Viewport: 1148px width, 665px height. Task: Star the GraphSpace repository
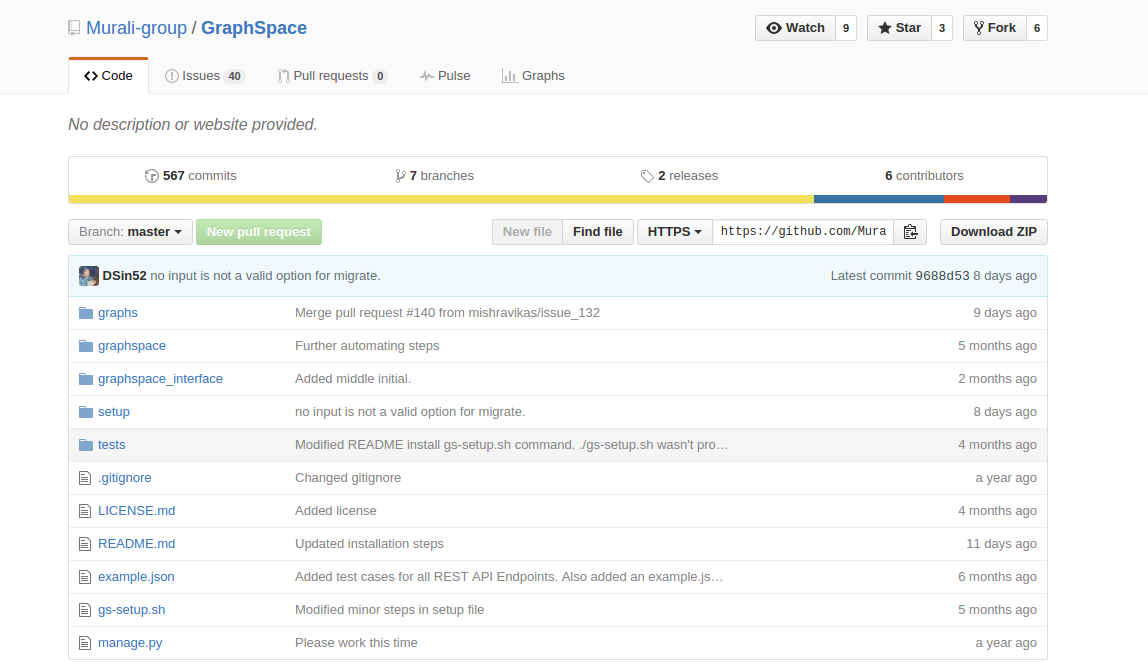899,28
